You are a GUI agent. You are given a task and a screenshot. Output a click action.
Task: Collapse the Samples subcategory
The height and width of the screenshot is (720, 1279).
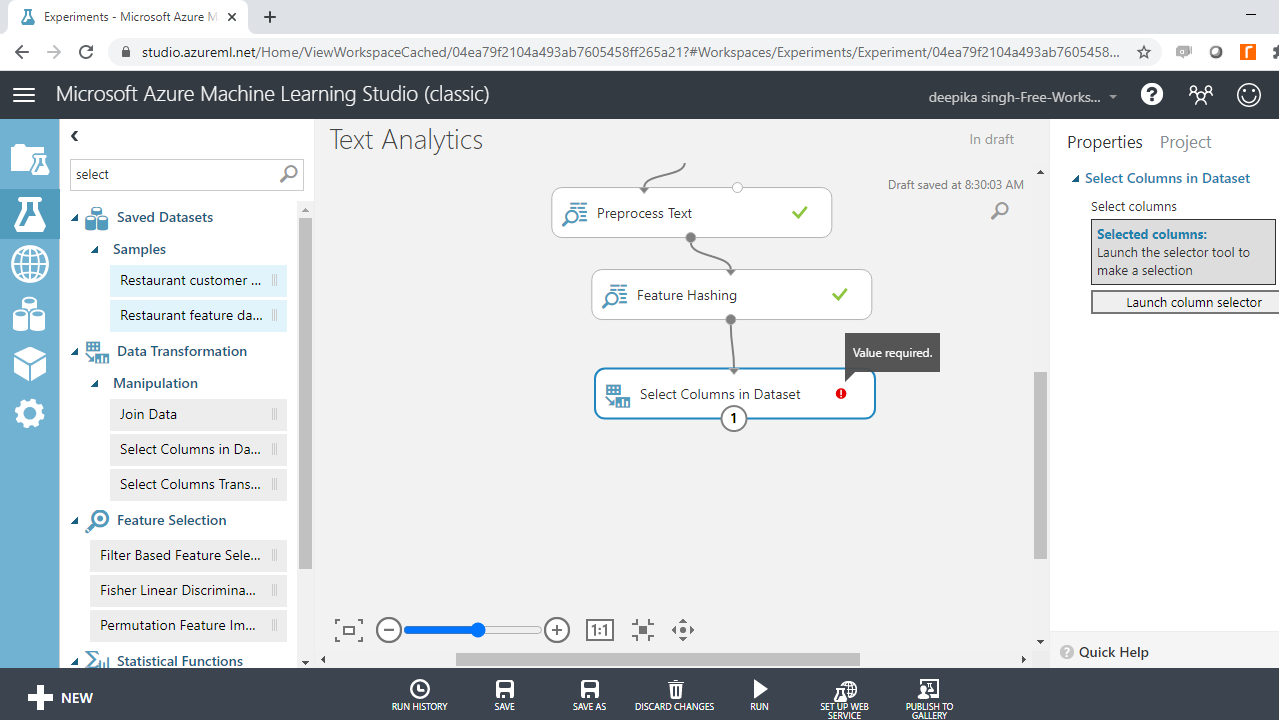(94, 249)
